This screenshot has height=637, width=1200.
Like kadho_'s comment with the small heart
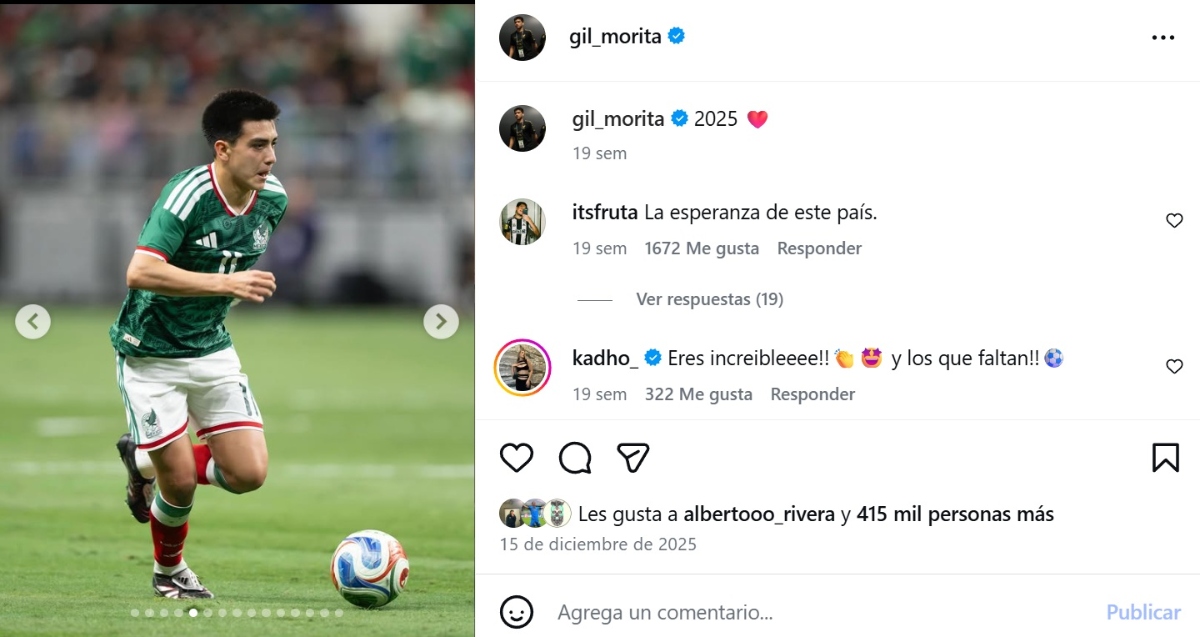pos(1173,367)
